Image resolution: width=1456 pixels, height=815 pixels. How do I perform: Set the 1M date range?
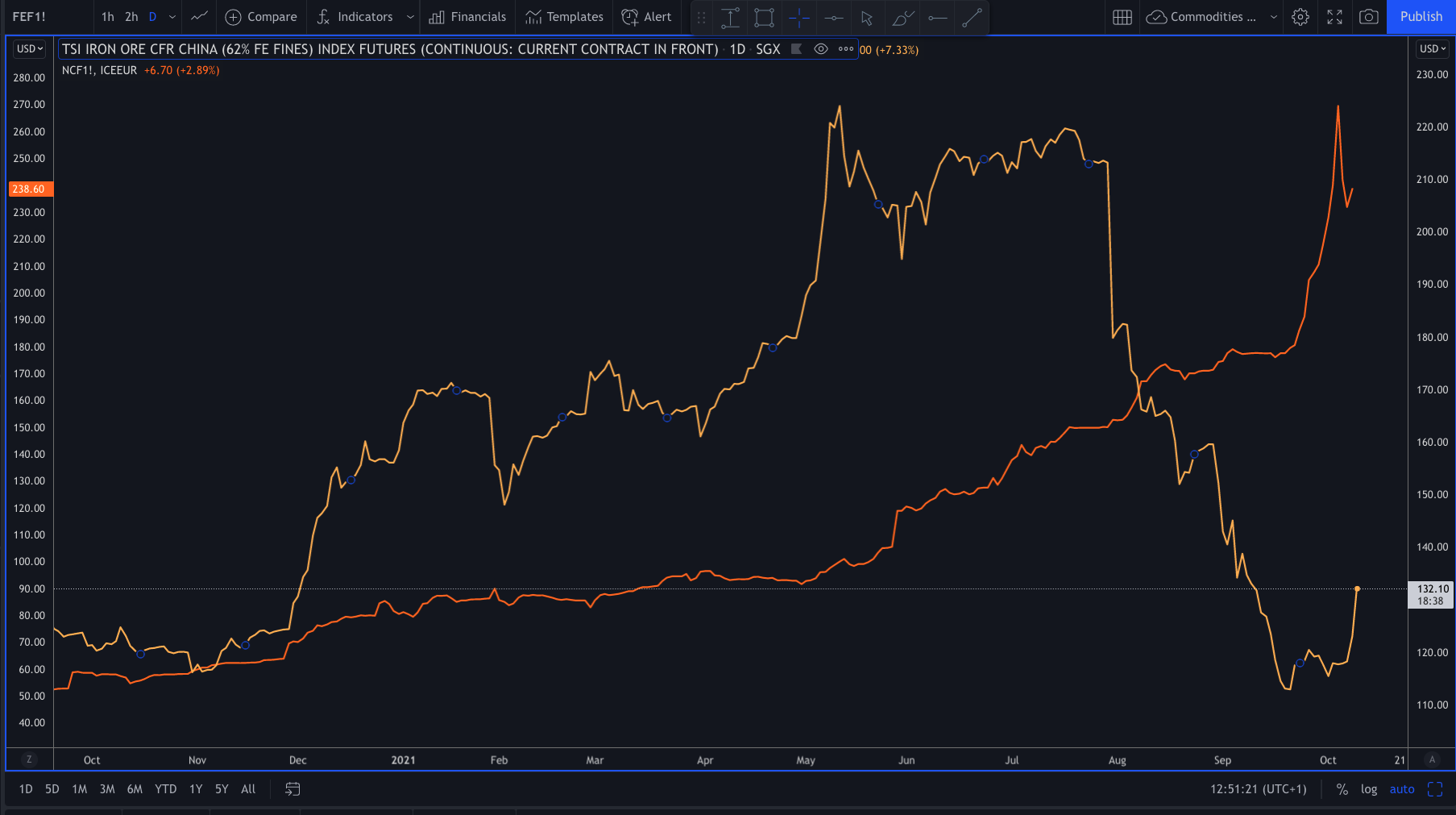pos(79,789)
